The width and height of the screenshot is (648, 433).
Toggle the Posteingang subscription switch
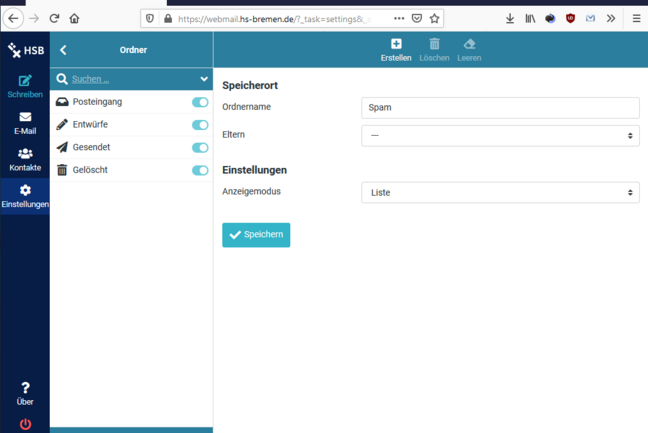[200, 102]
